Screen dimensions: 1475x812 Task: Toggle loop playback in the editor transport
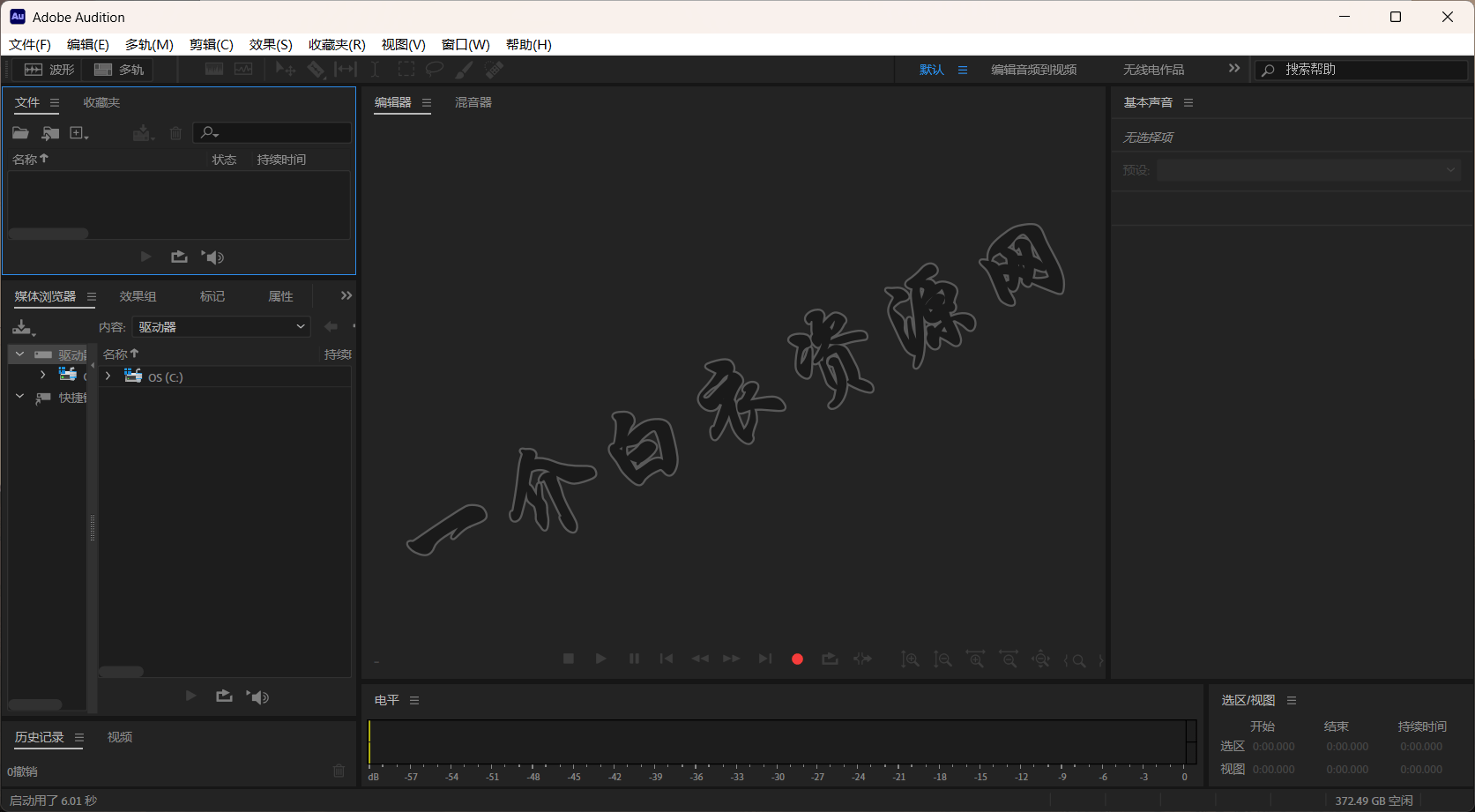(830, 659)
